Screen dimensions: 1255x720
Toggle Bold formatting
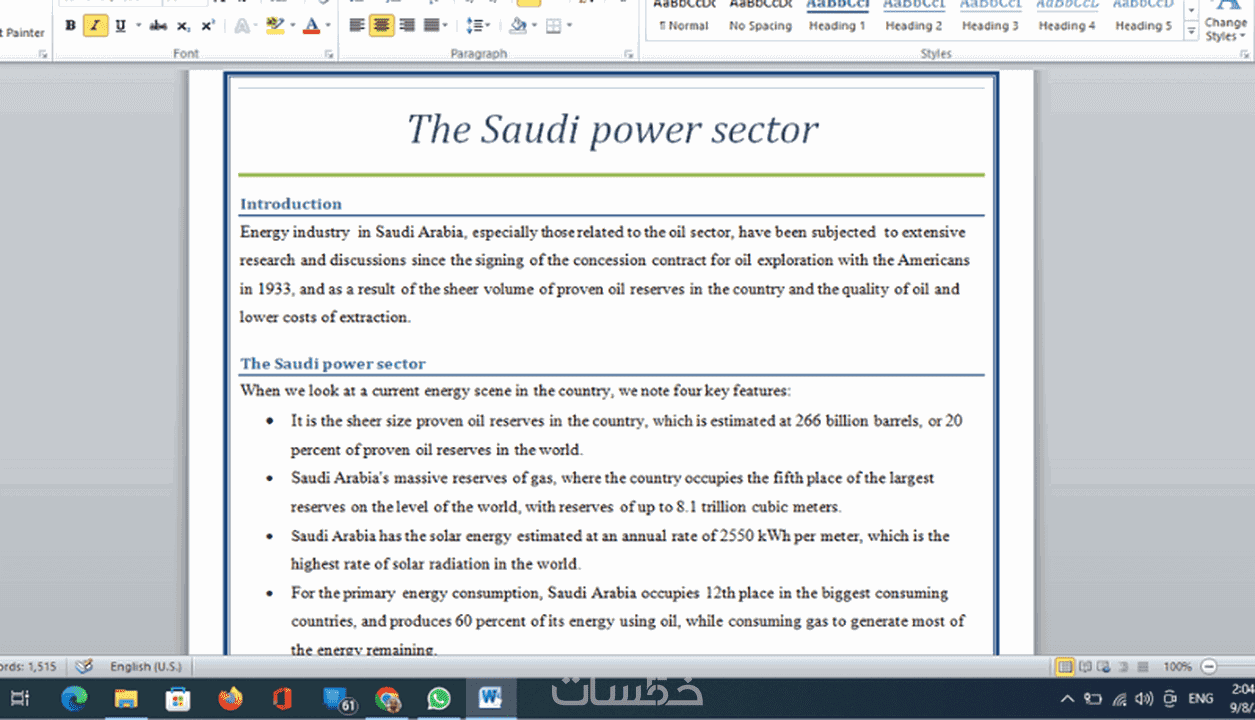tap(70, 26)
